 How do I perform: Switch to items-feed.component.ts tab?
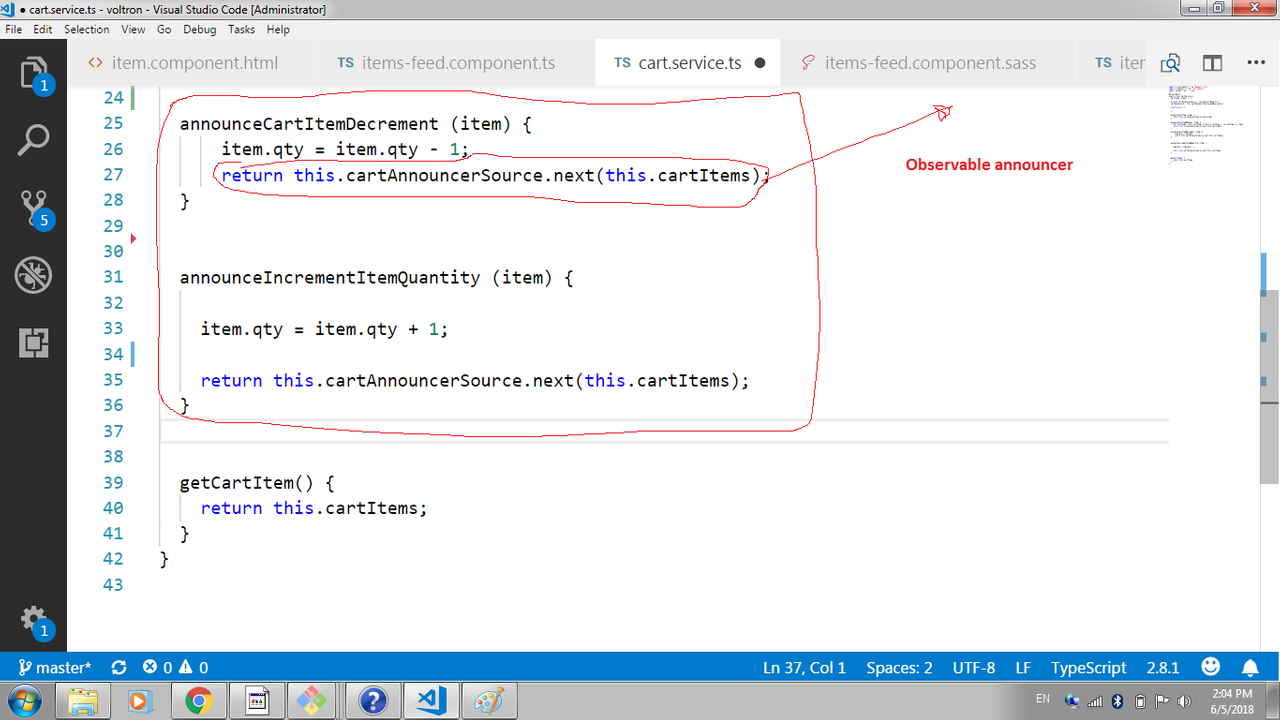tap(457, 63)
